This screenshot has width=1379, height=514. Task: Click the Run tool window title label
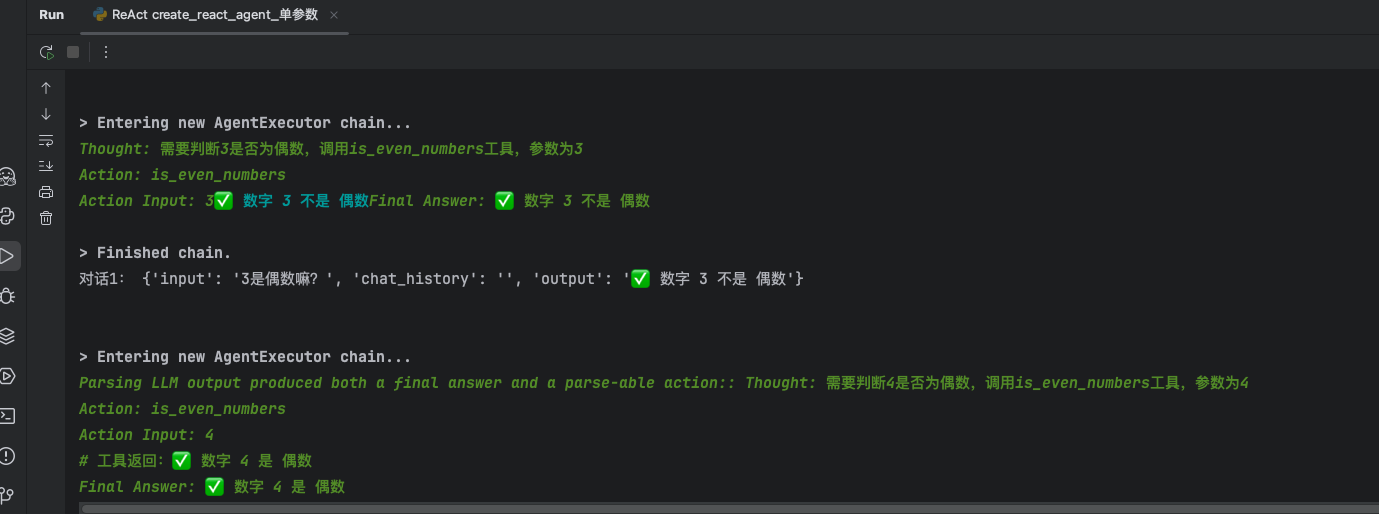coord(51,15)
